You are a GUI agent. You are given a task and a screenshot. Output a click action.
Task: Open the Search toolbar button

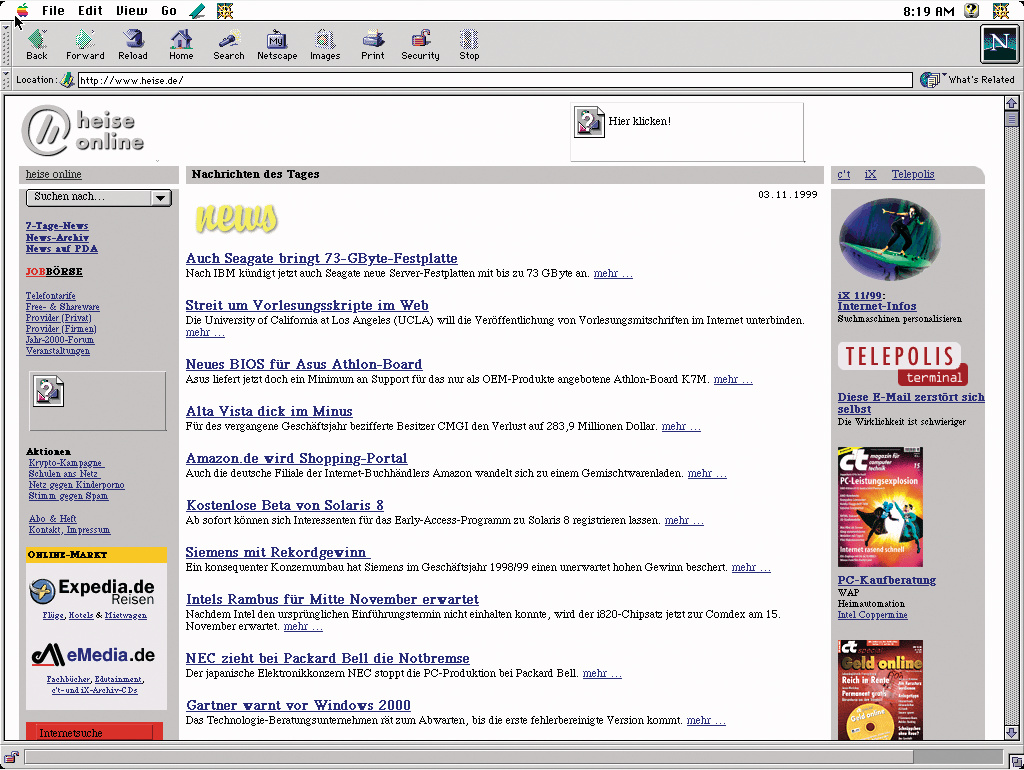point(228,44)
